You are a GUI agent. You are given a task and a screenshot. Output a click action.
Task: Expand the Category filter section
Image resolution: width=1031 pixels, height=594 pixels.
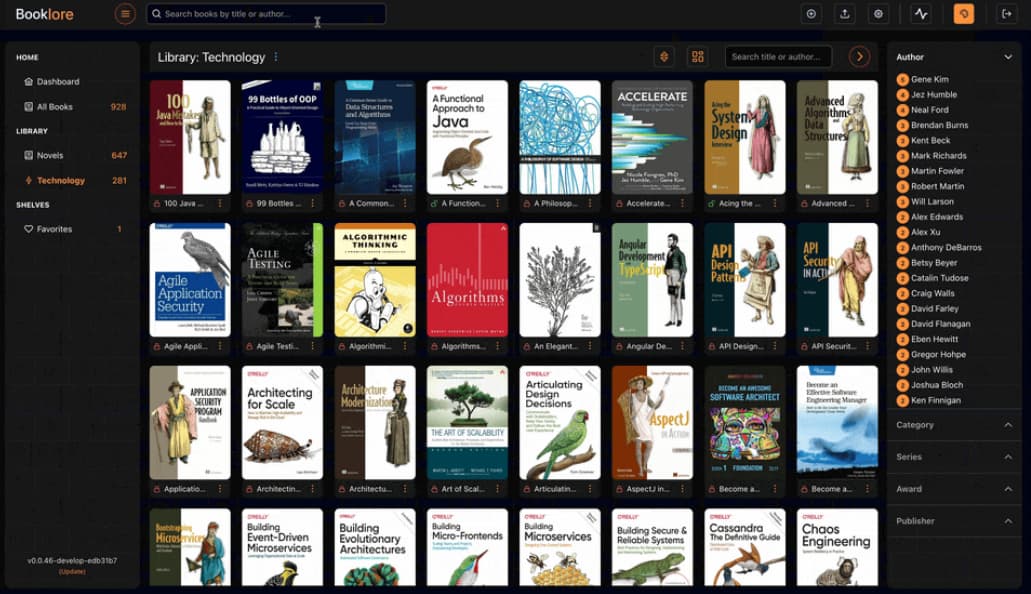click(x=1007, y=425)
